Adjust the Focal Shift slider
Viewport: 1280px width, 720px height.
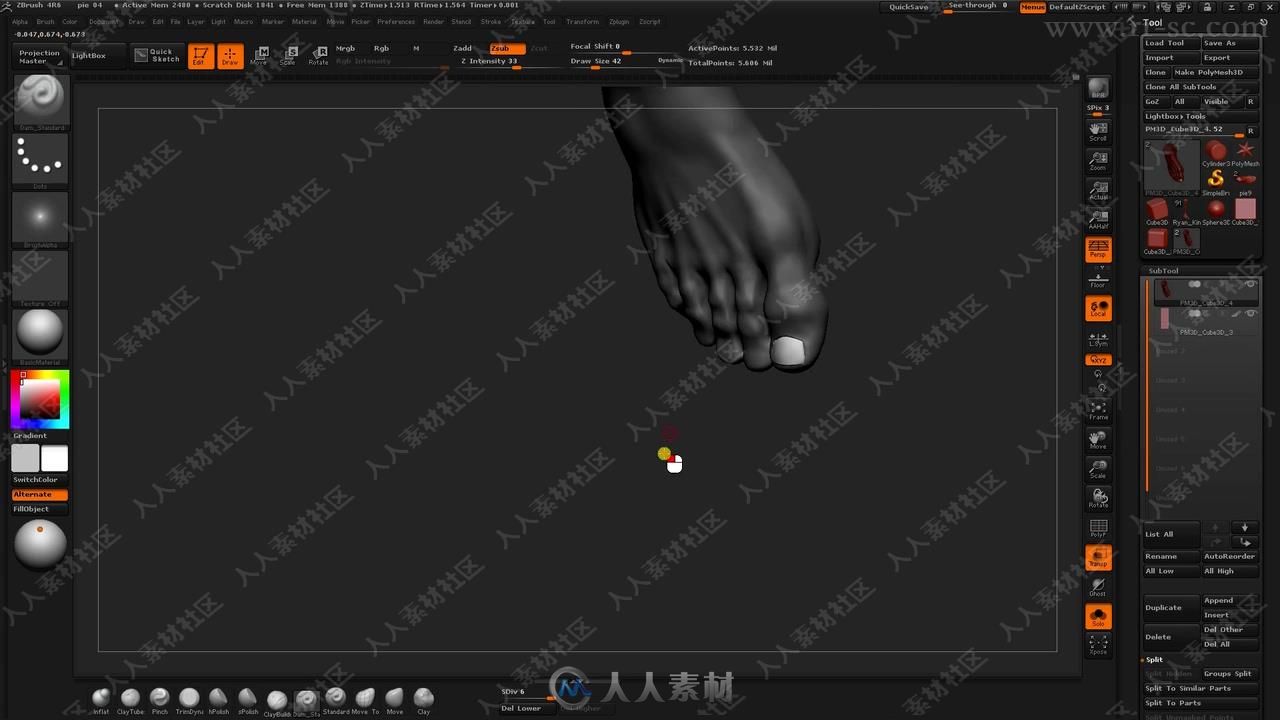tap(612, 47)
